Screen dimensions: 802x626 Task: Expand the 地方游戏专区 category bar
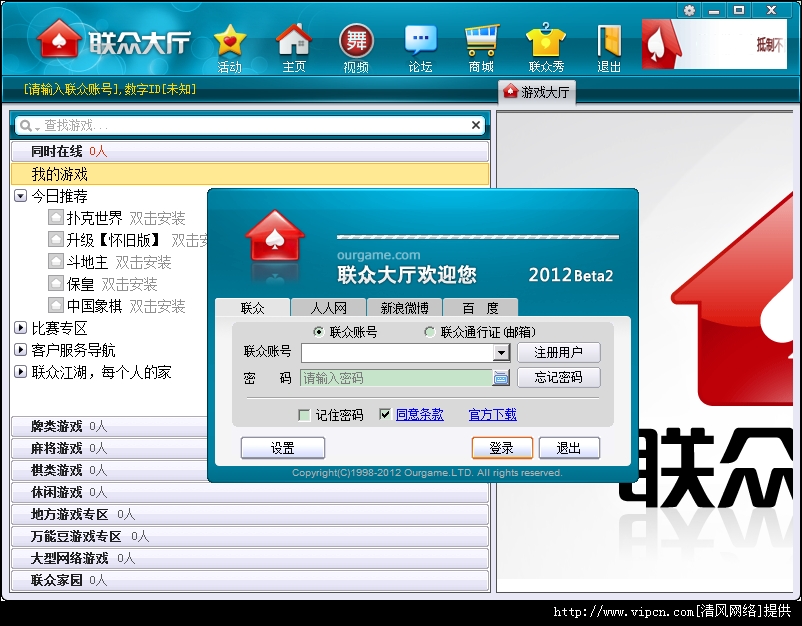click(250, 514)
